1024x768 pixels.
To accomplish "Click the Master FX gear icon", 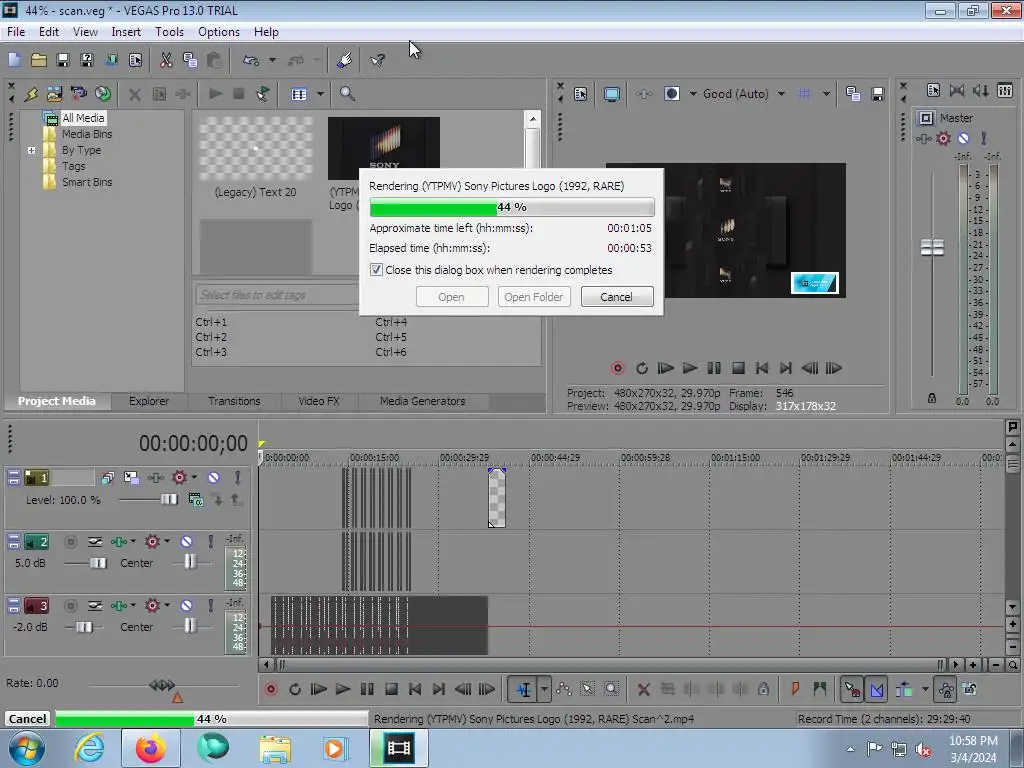I will coord(944,138).
